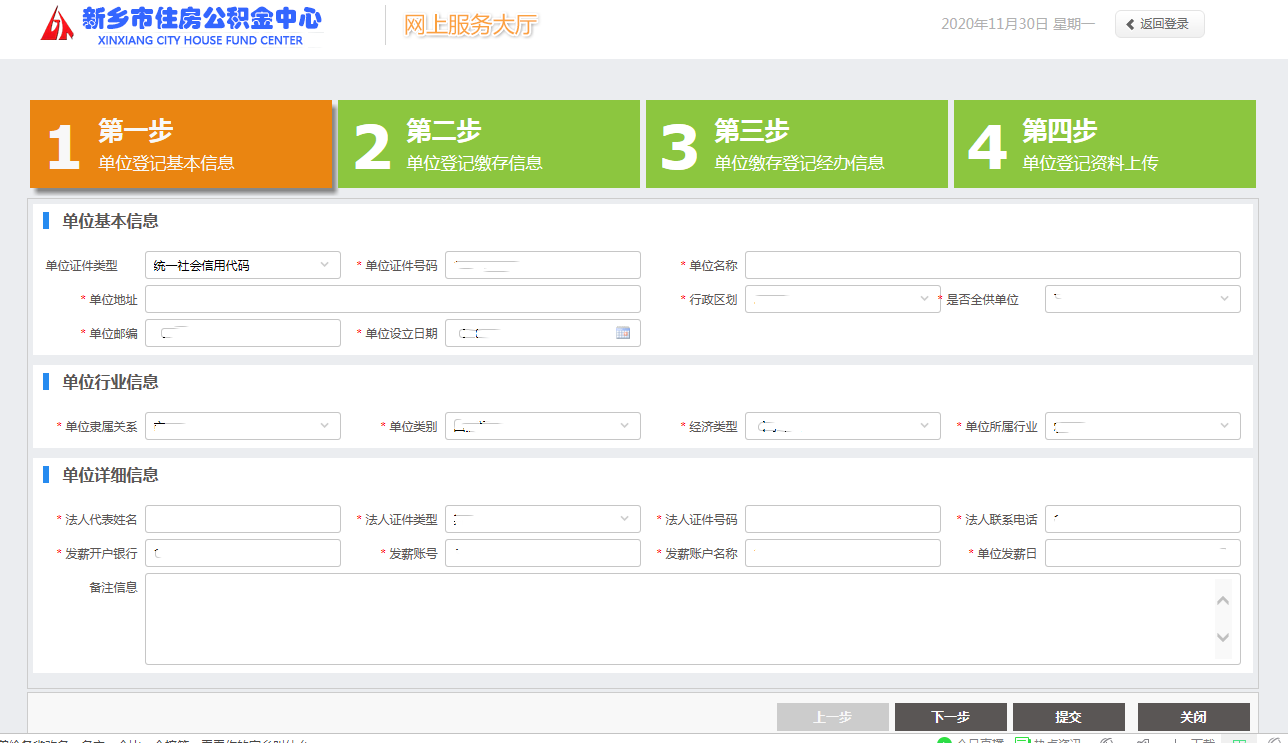Image resolution: width=1288 pixels, height=743 pixels.
Task: Click the 发薪账户名称 input
Action: coord(843,553)
